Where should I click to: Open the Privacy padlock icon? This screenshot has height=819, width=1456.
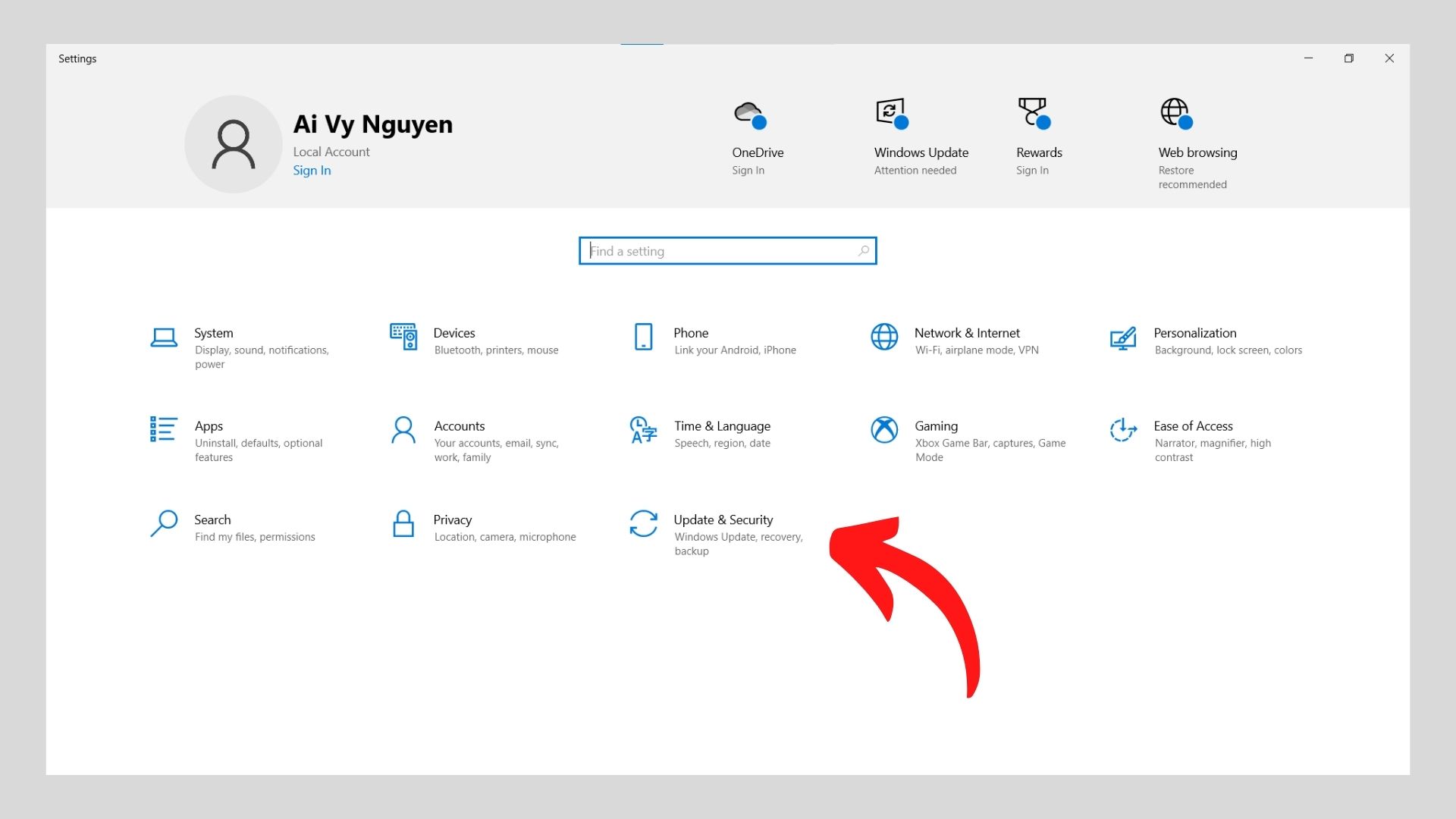403,523
